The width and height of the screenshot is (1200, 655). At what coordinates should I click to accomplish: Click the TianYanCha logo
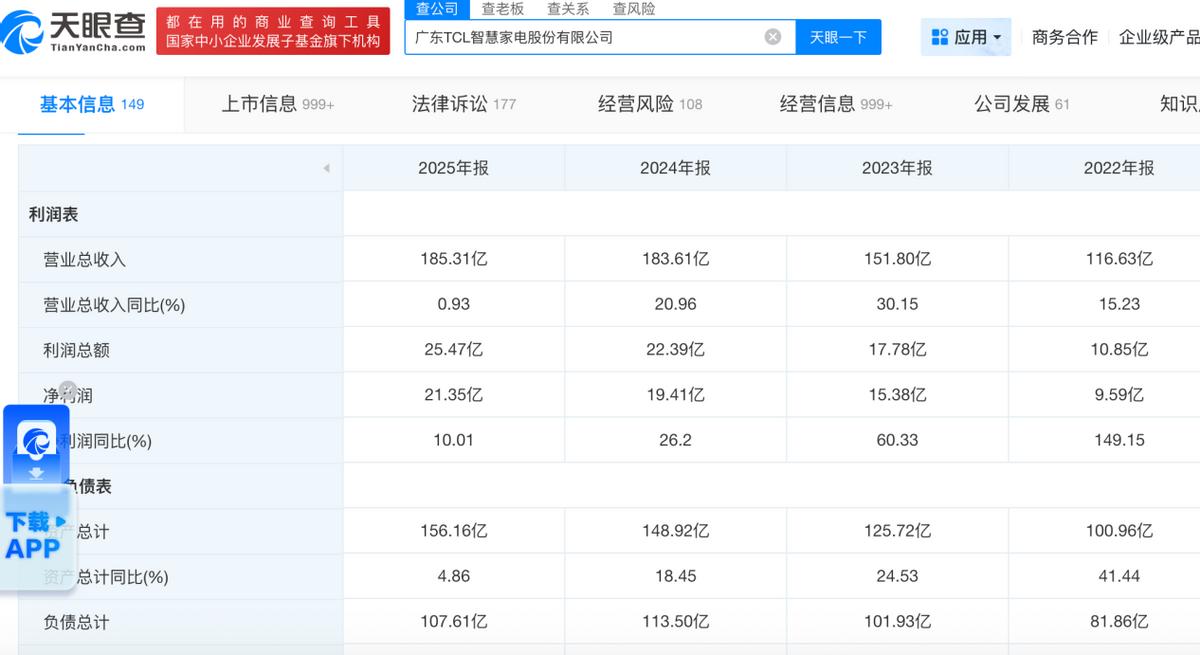coord(74,31)
